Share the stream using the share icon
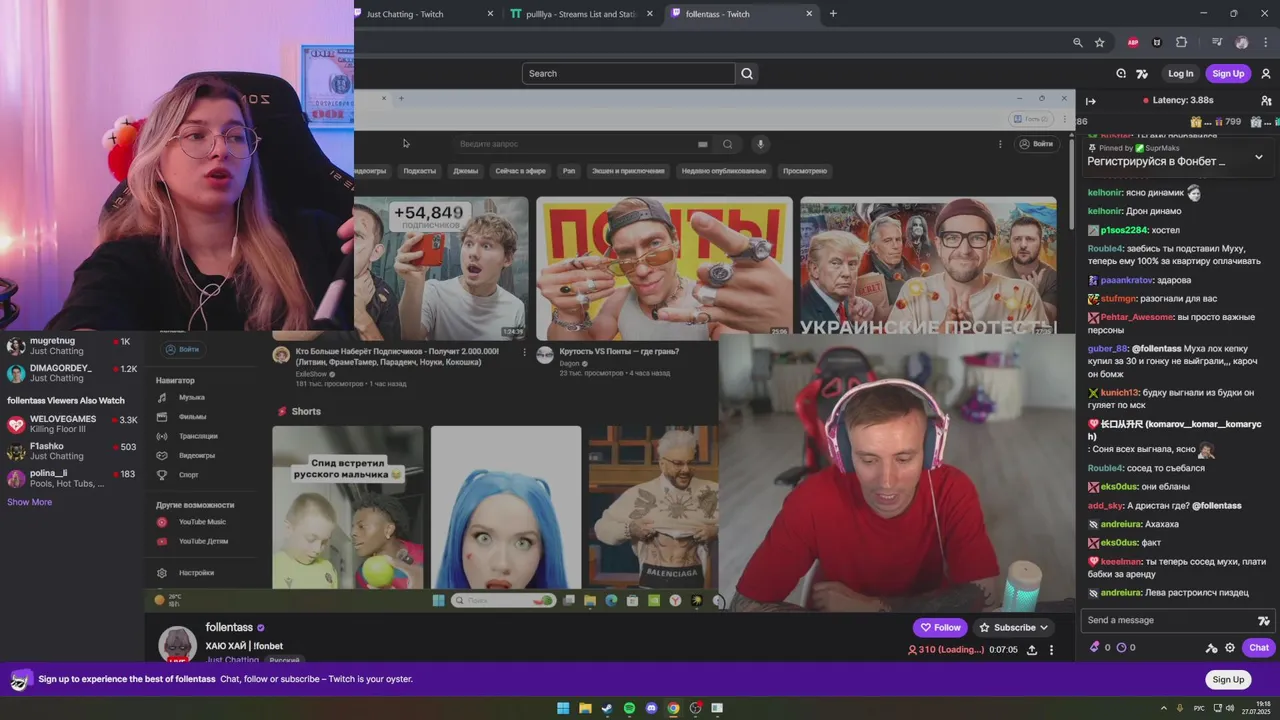The image size is (1280, 720). coord(1032,650)
